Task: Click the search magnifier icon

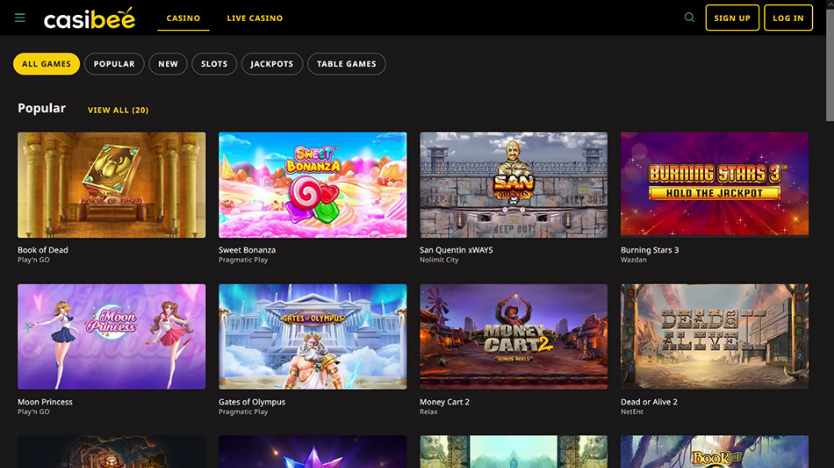Action: tap(689, 18)
